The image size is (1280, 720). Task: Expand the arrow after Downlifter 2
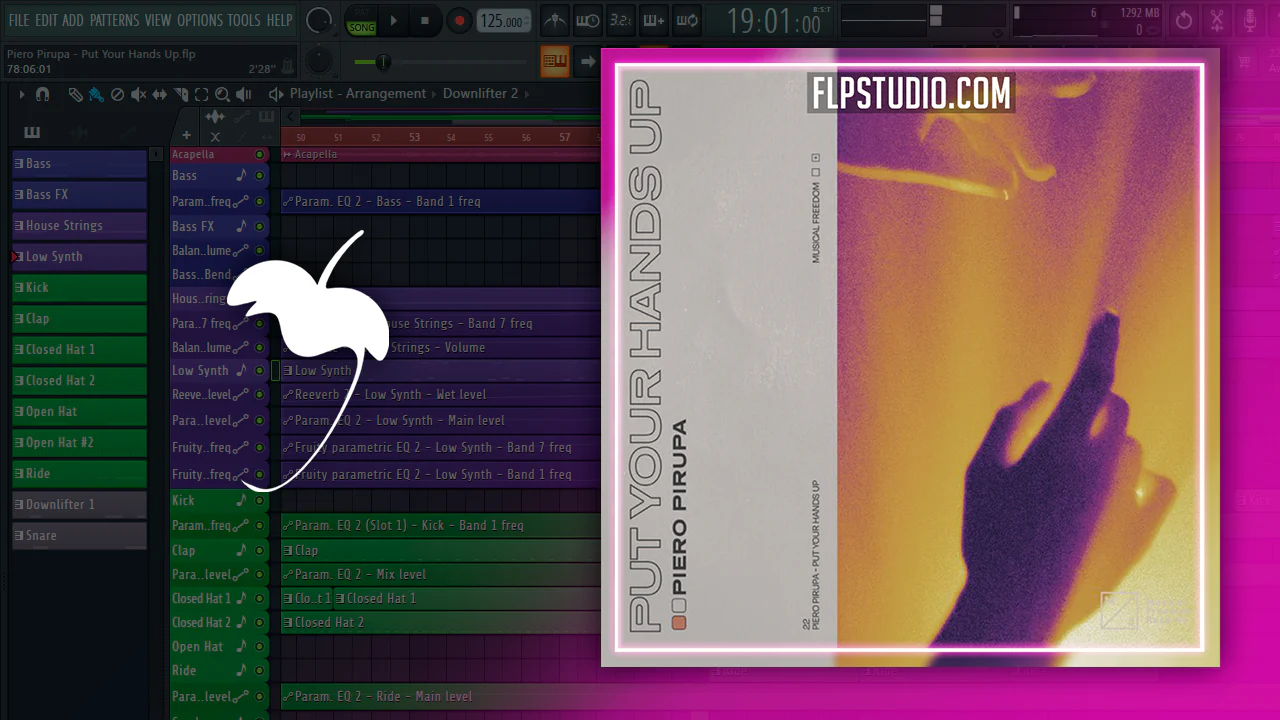pyautogui.click(x=528, y=94)
